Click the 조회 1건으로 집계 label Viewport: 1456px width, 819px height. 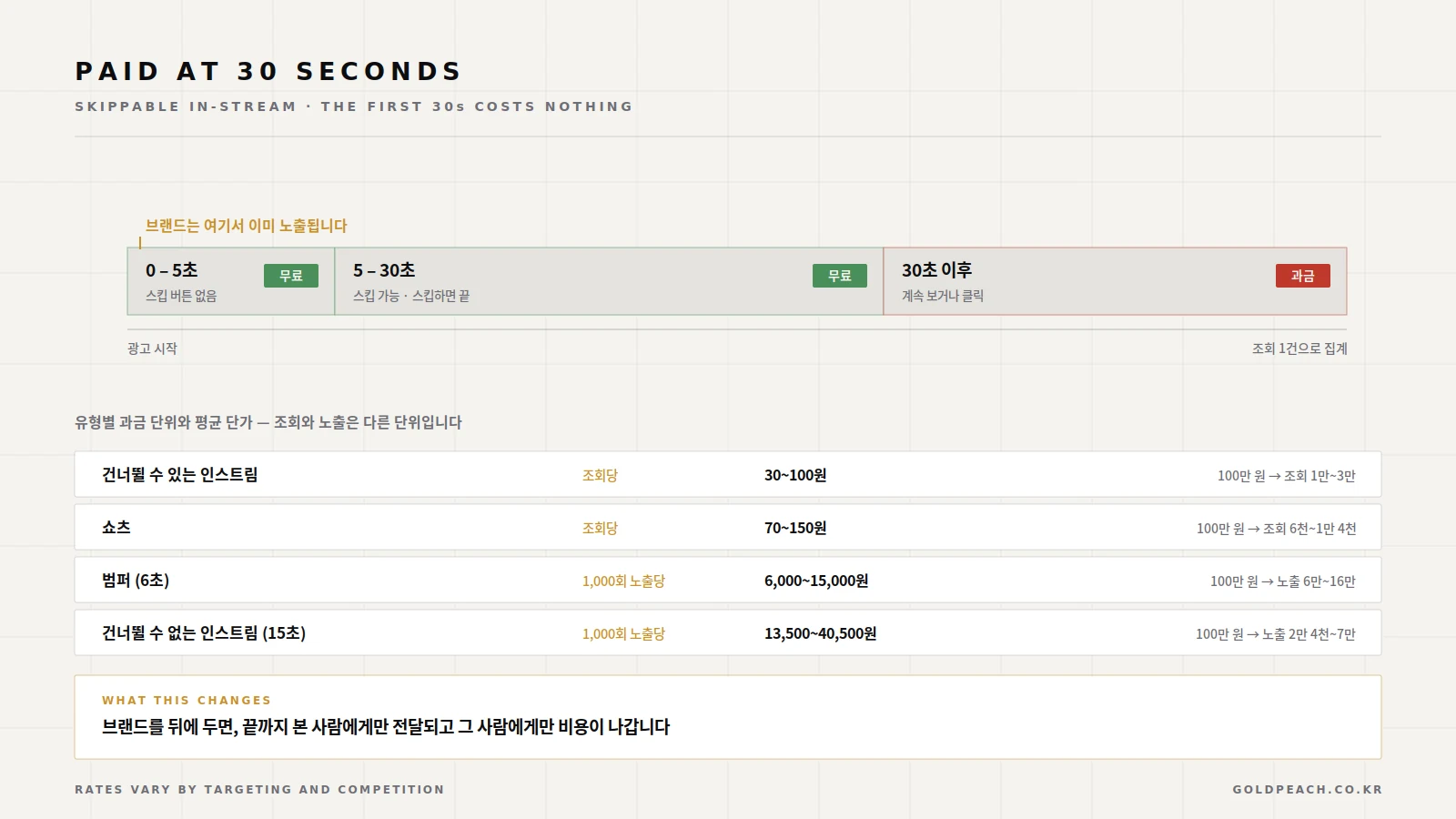tap(1299, 349)
